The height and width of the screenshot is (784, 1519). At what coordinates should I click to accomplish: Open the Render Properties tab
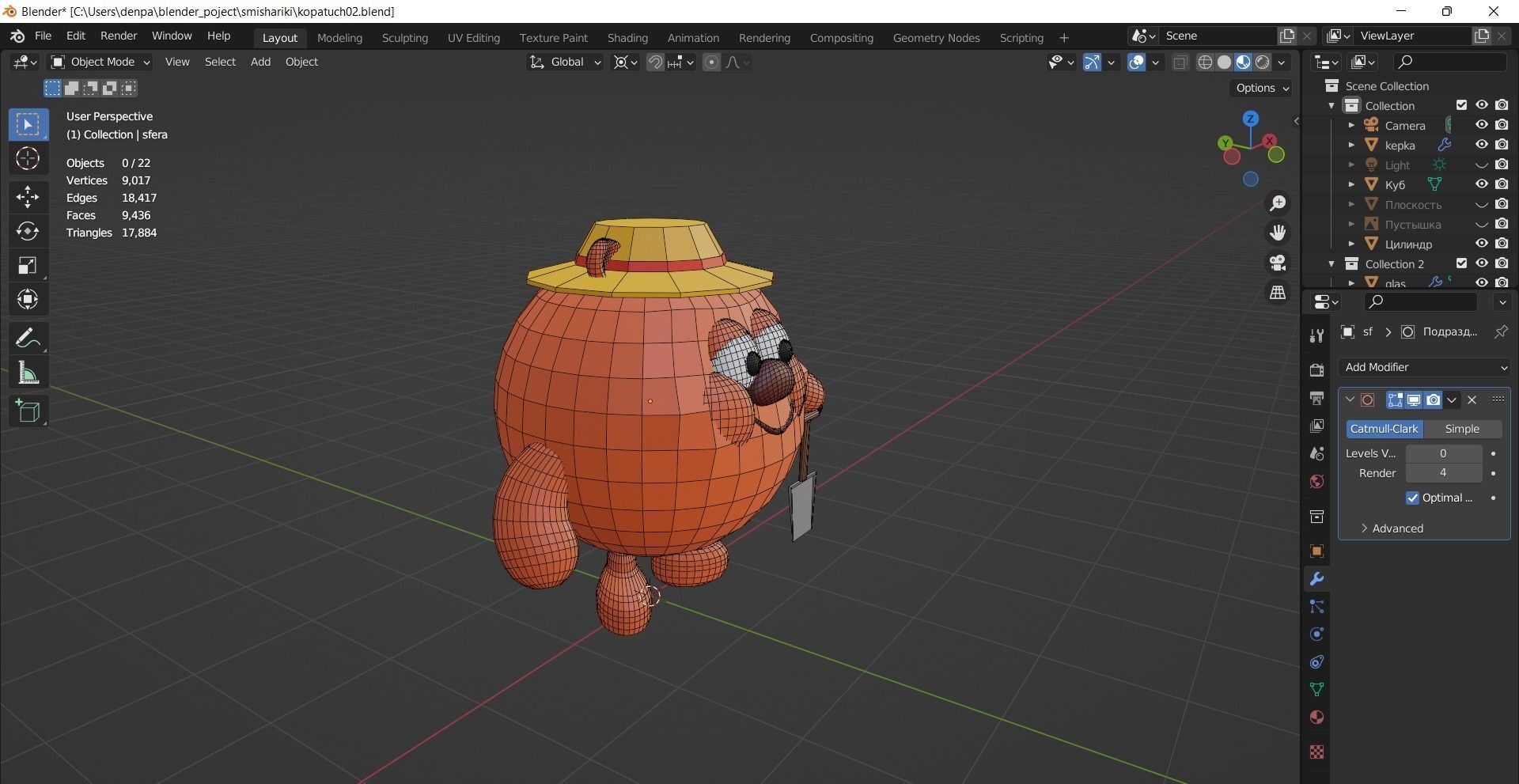(1316, 369)
